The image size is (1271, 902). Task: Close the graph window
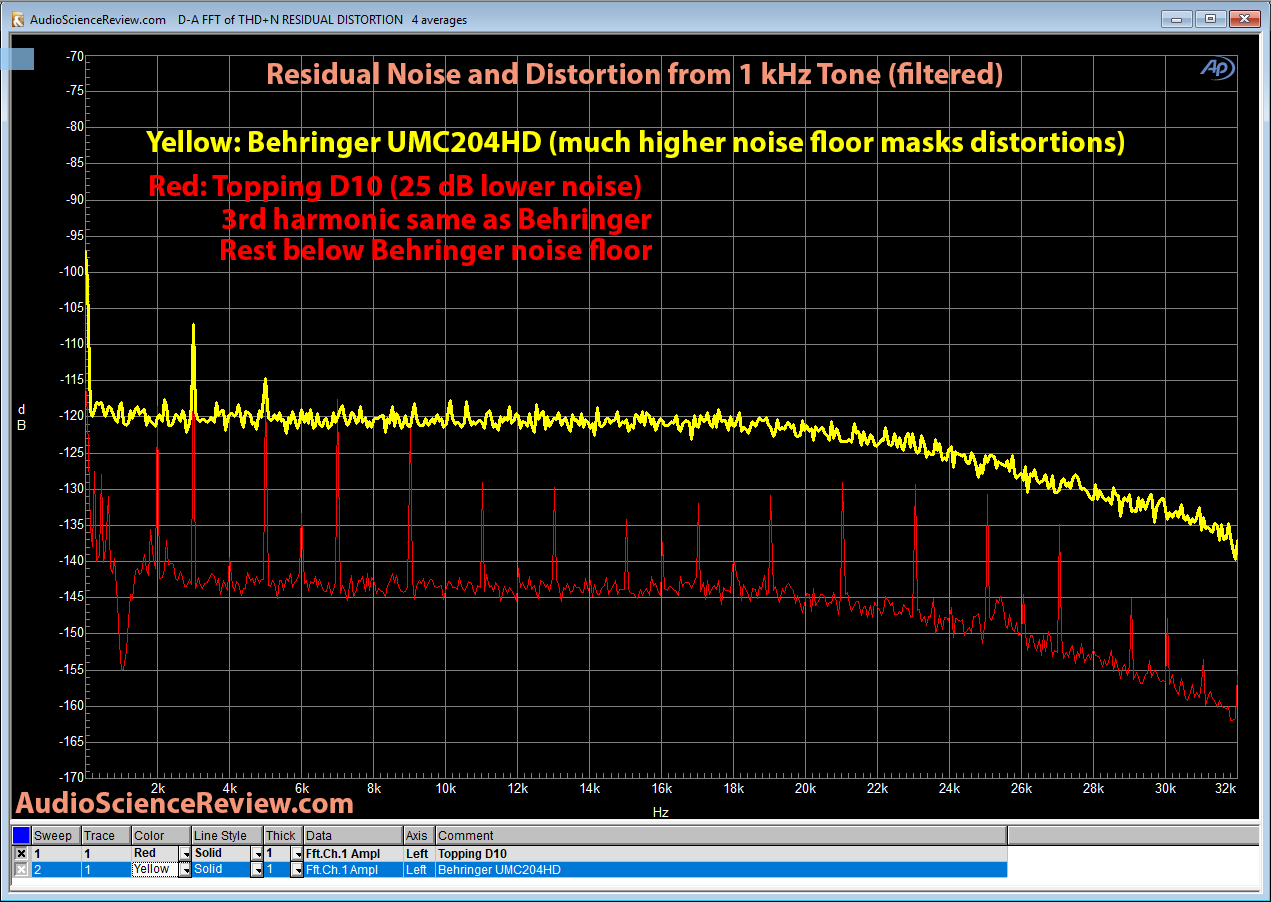[1243, 18]
